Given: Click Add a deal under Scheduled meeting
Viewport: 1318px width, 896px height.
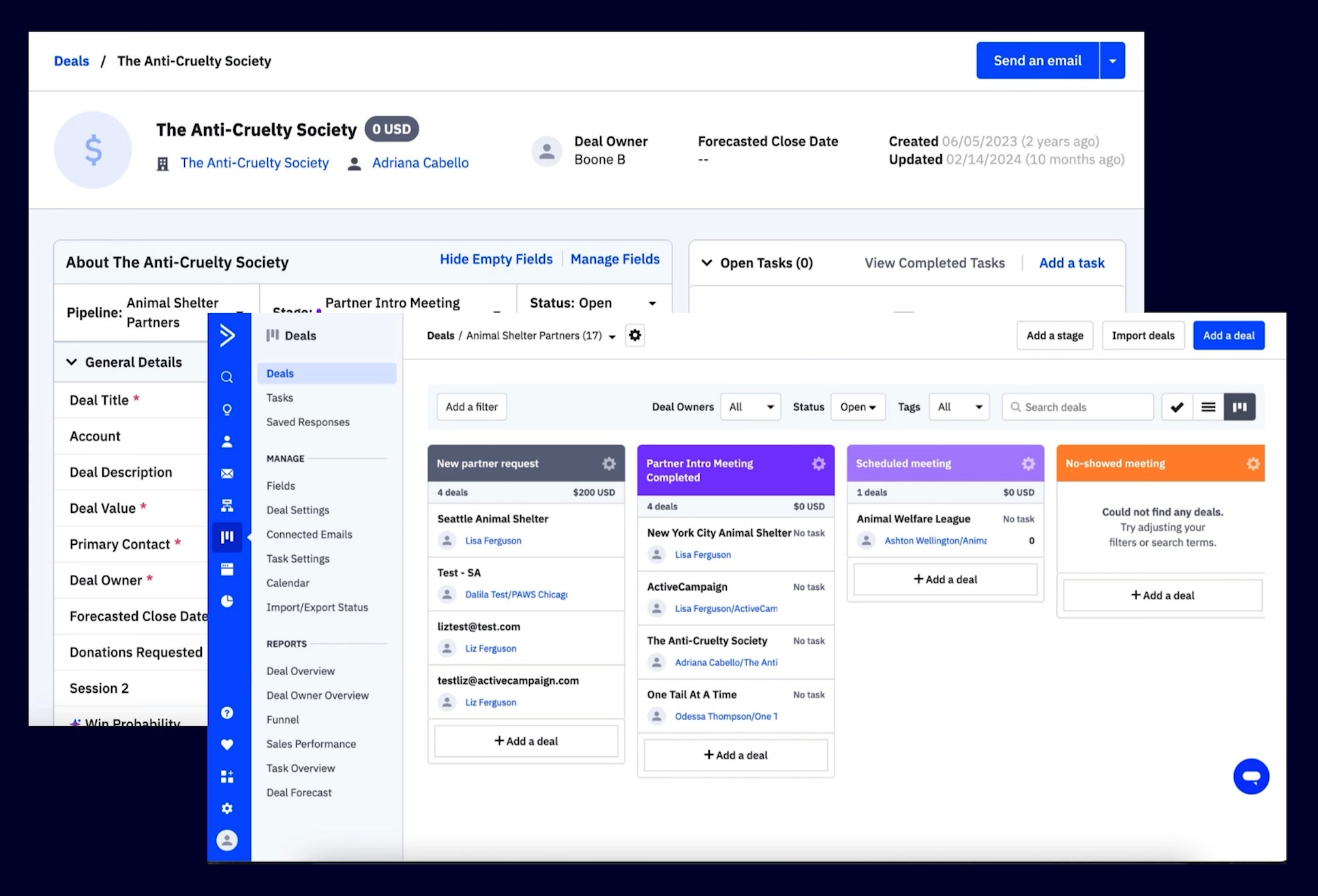Looking at the screenshot, I should [945, 580].
